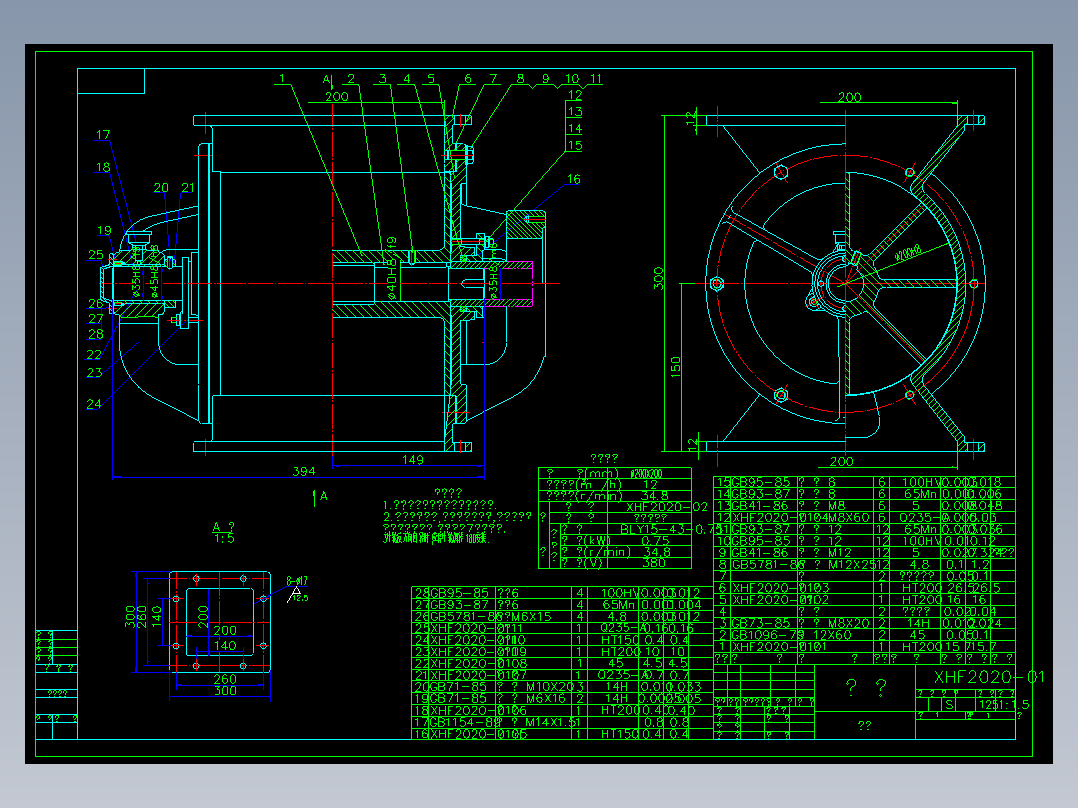Image resolution: width=1078 pixels, height=808 pixels.
Task: Select the 12.5 surface roughness value
Action: (x=300, y=598)
